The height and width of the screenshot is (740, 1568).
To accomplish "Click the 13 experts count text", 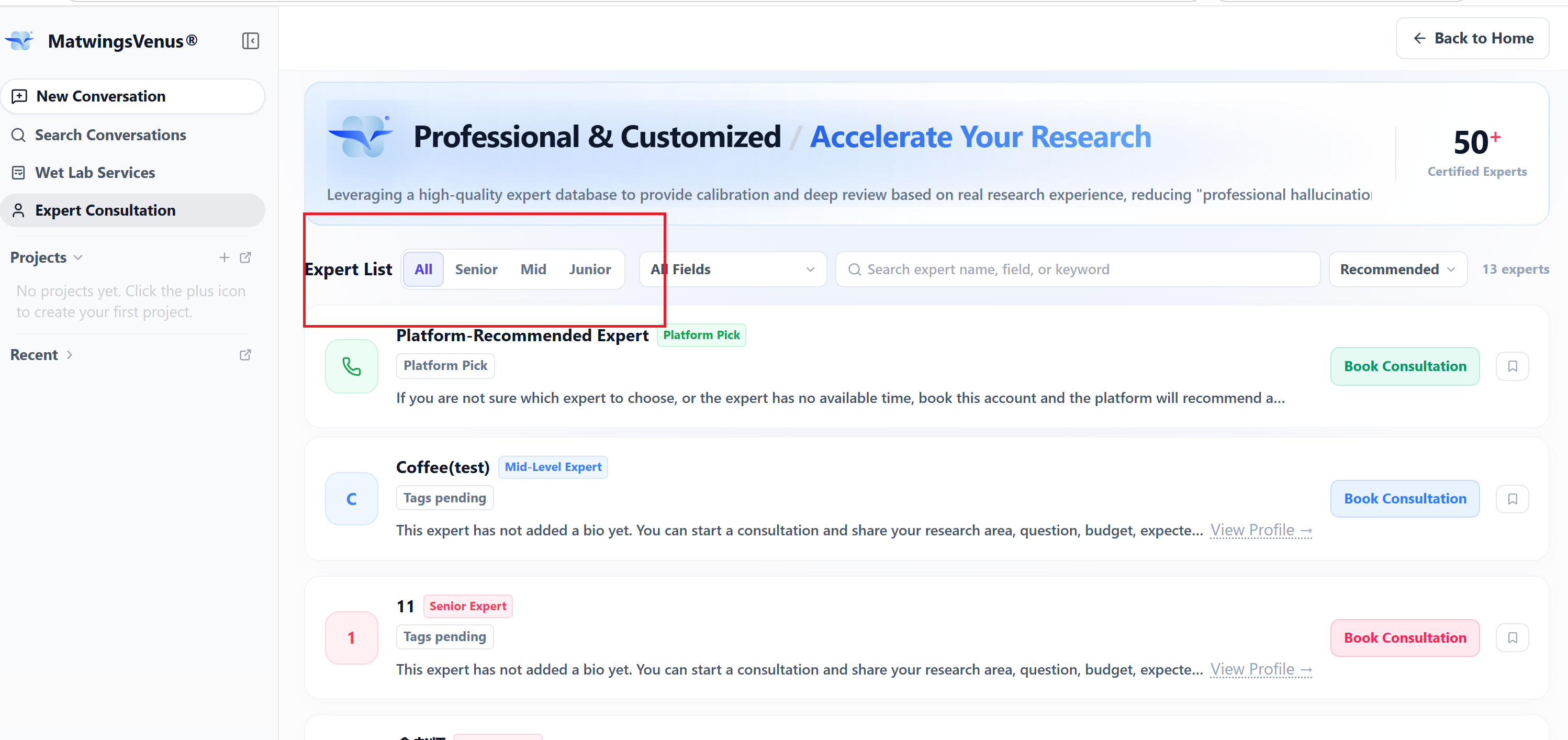I will coord(1515,269).
